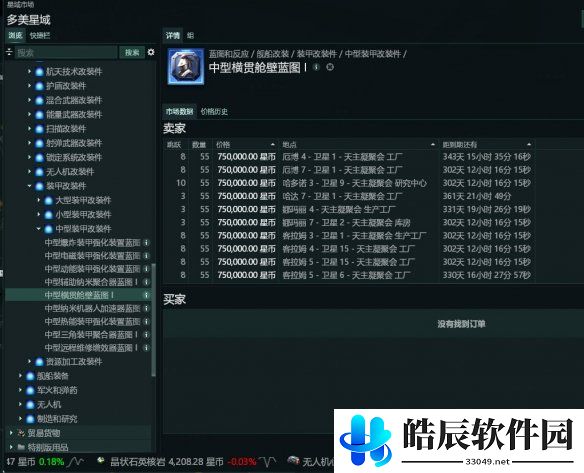This screenshot has height=473, width=584.
Task: Sort sellers by 地点 column header
Action: tap(358, 145)
